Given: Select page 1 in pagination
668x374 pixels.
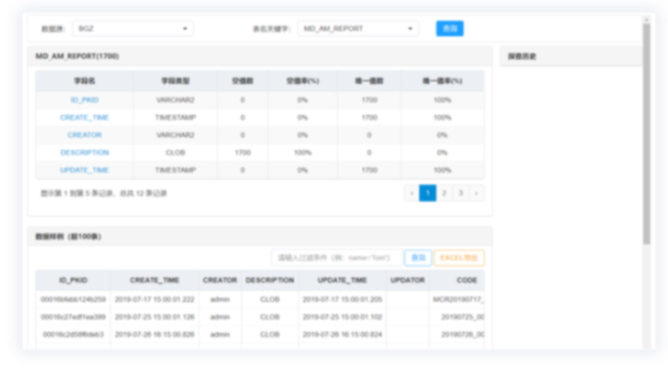Looking at the screenshot, I should [x=428, y=193].
